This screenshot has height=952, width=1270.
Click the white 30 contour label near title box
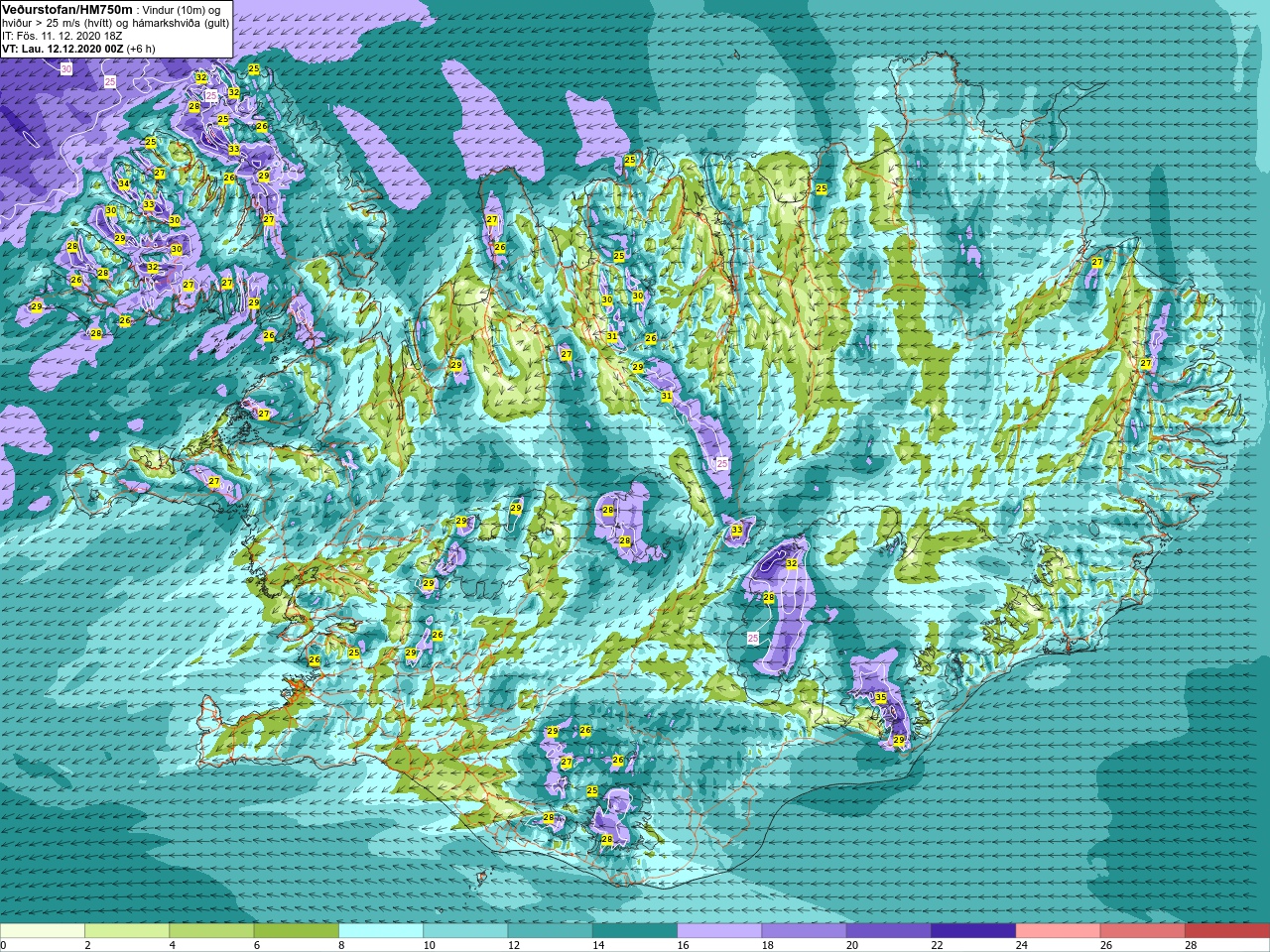tap(66, 69)
